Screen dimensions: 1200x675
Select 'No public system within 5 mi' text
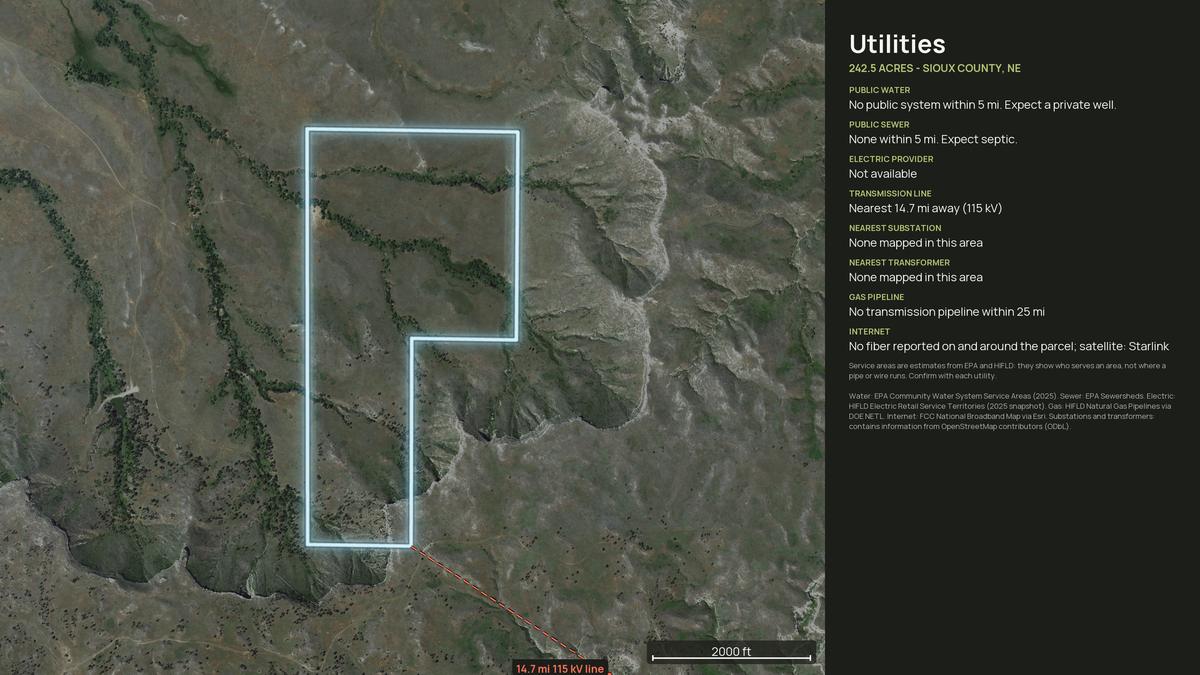924,105
